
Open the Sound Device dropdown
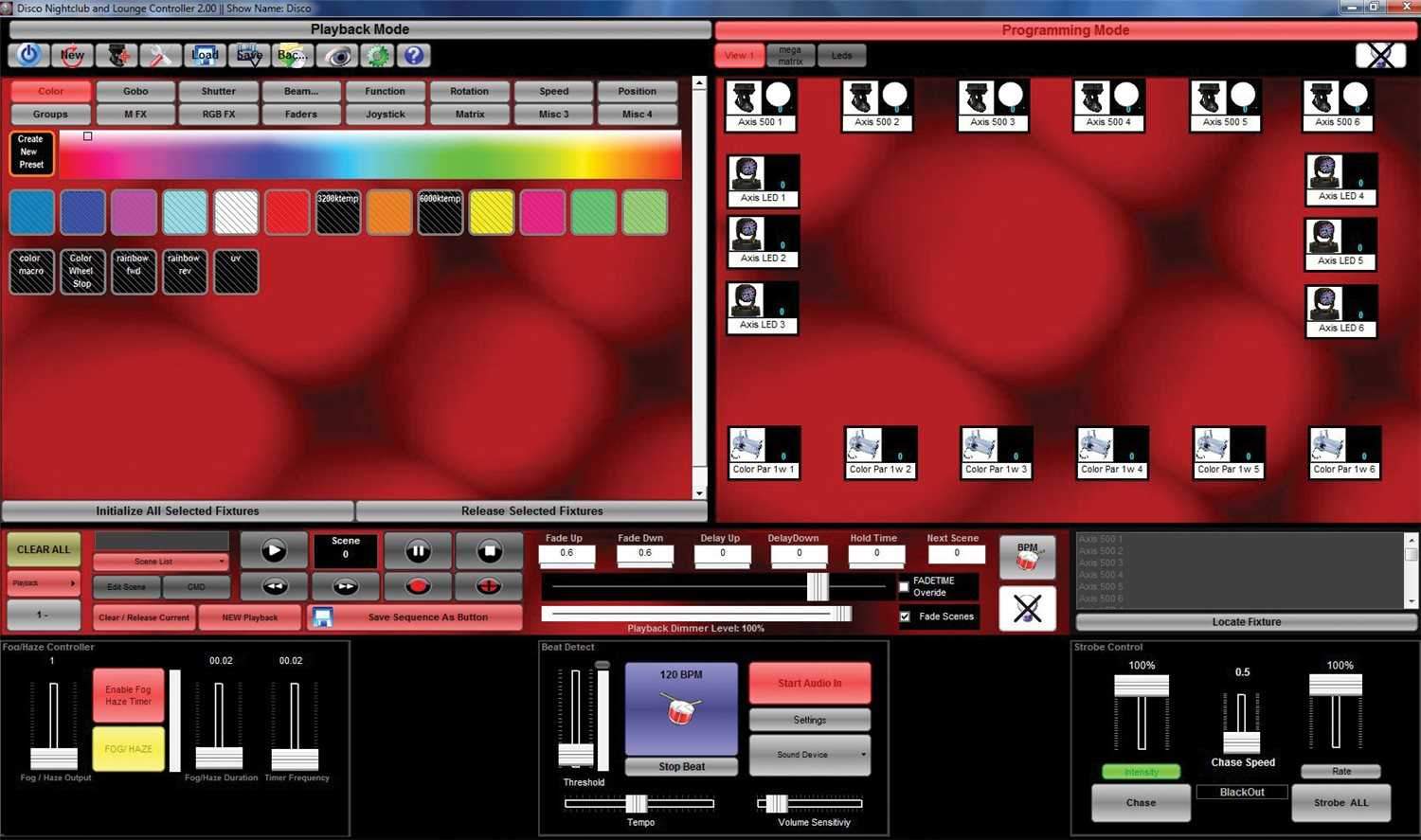tap(809, 755)
